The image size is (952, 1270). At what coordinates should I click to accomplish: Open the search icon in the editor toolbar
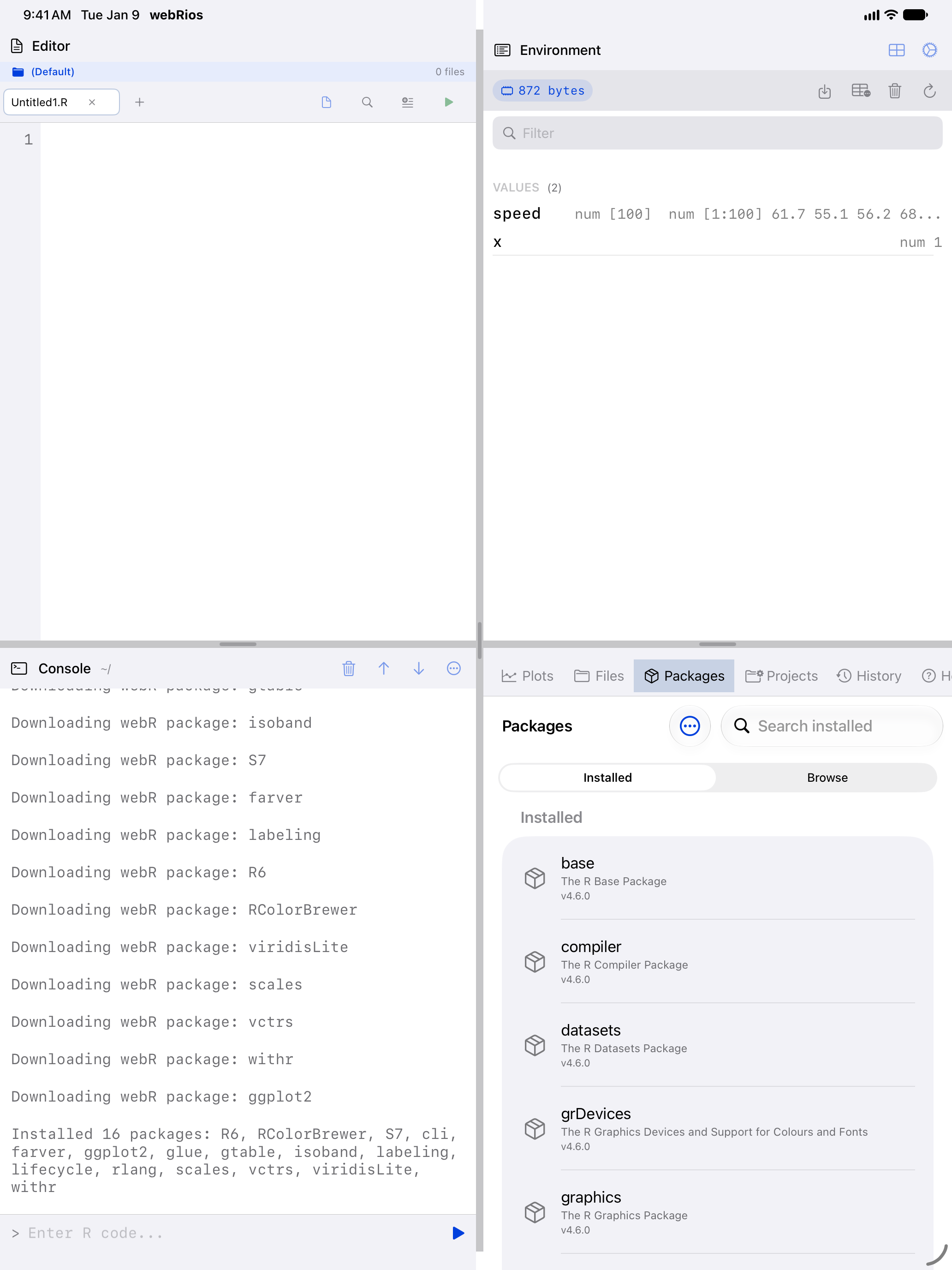[367, 102]
